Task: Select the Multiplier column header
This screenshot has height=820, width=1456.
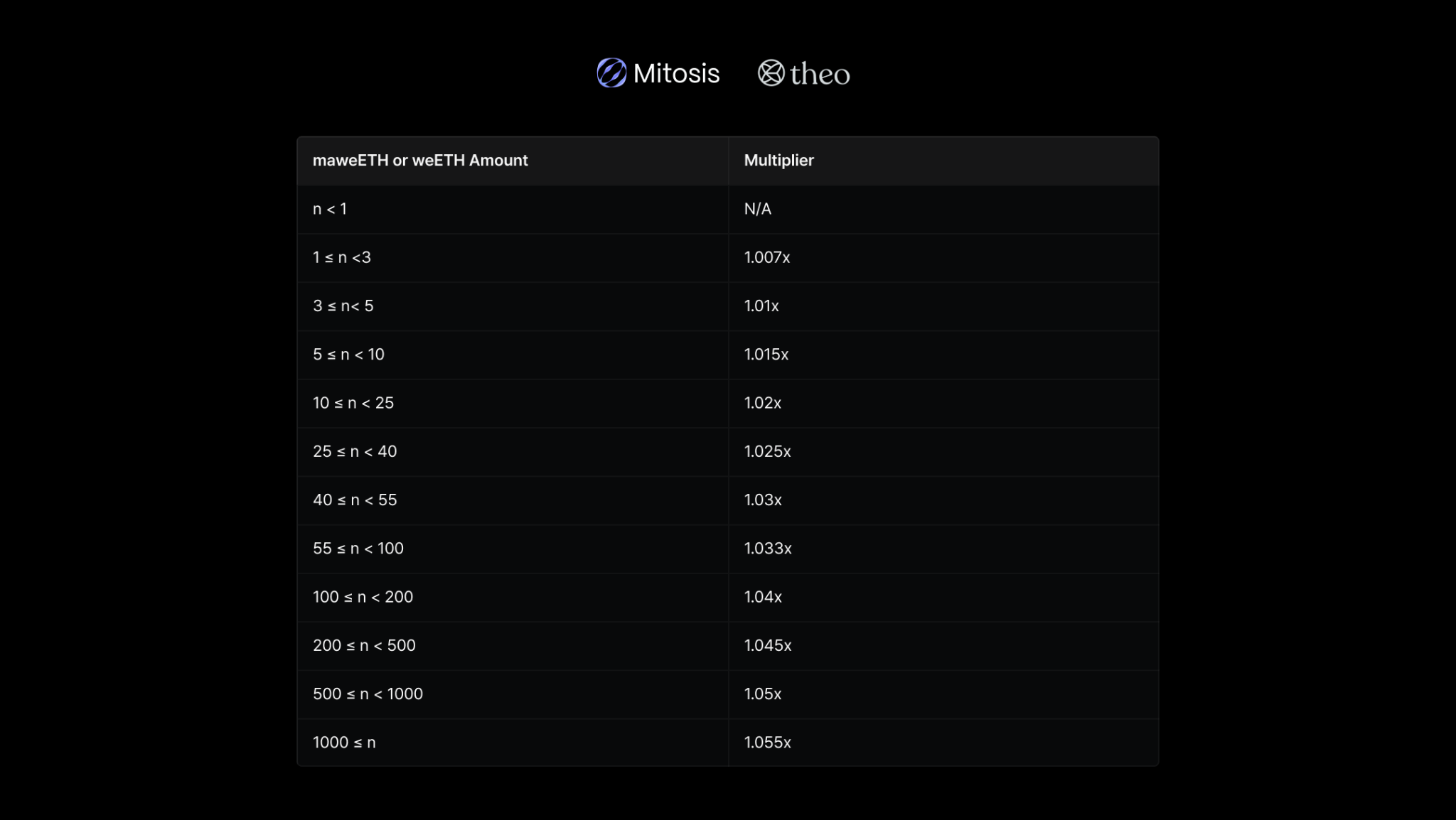Action: coord(778,161)
